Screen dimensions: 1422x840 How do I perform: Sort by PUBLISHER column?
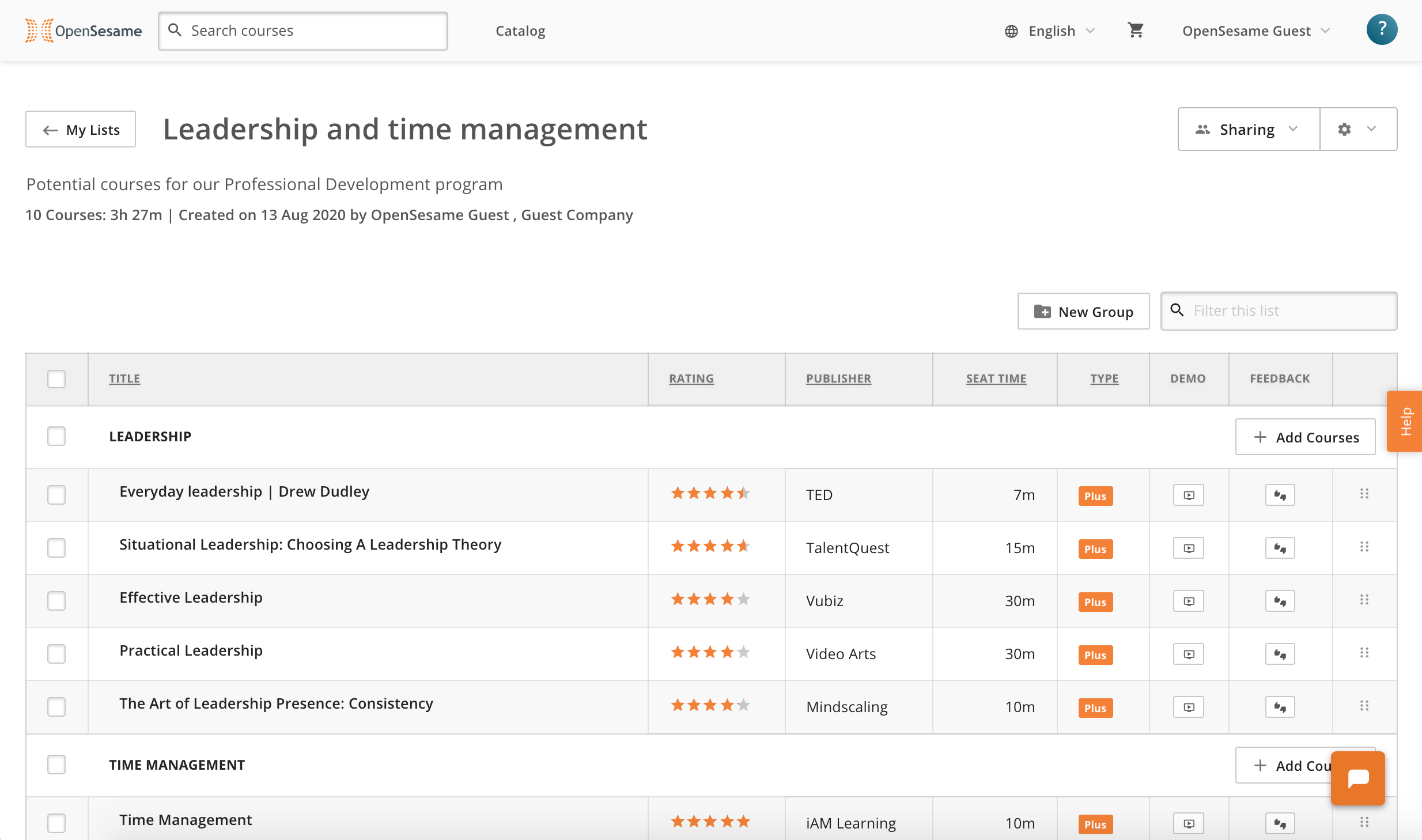click(838, 379)
